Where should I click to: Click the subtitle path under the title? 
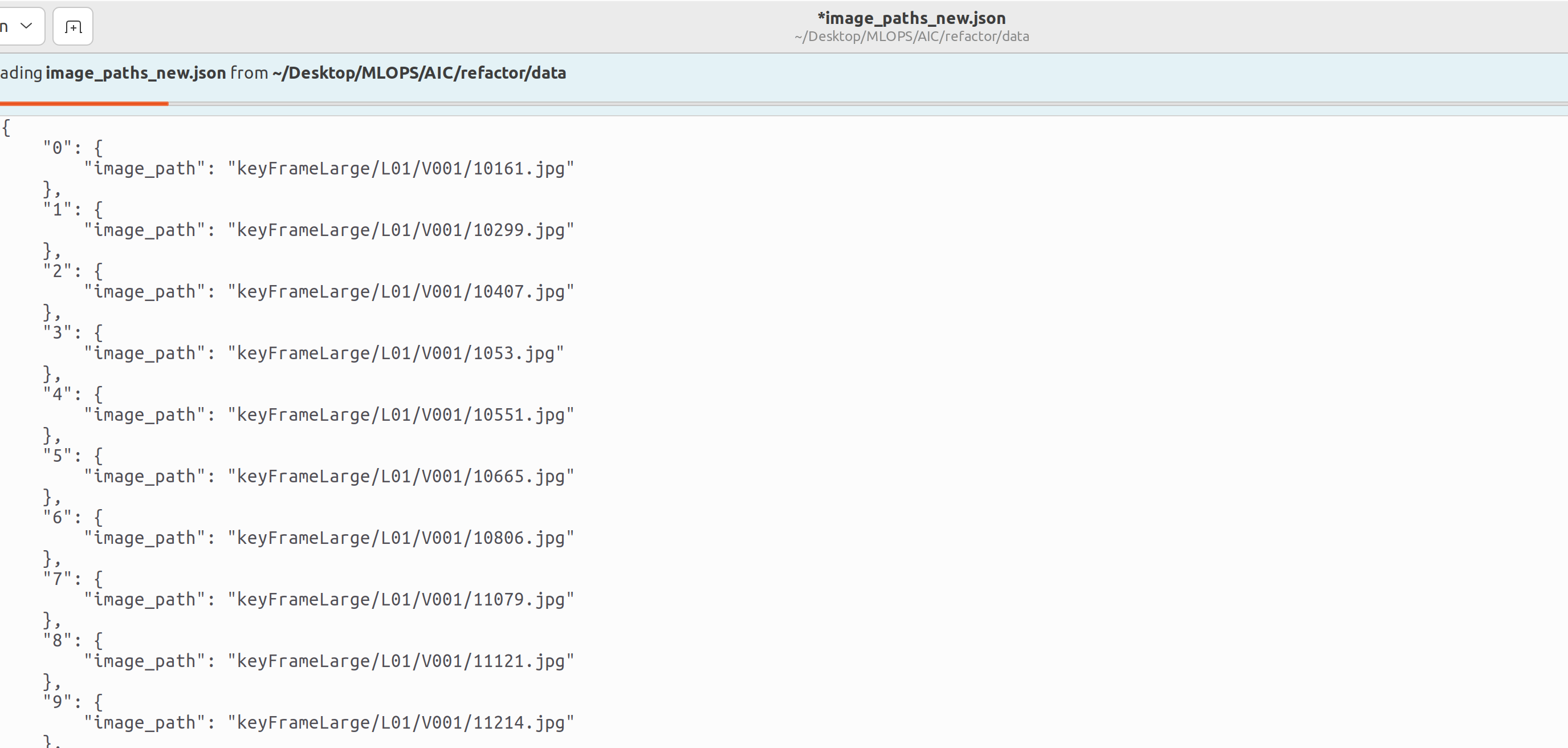911,36
